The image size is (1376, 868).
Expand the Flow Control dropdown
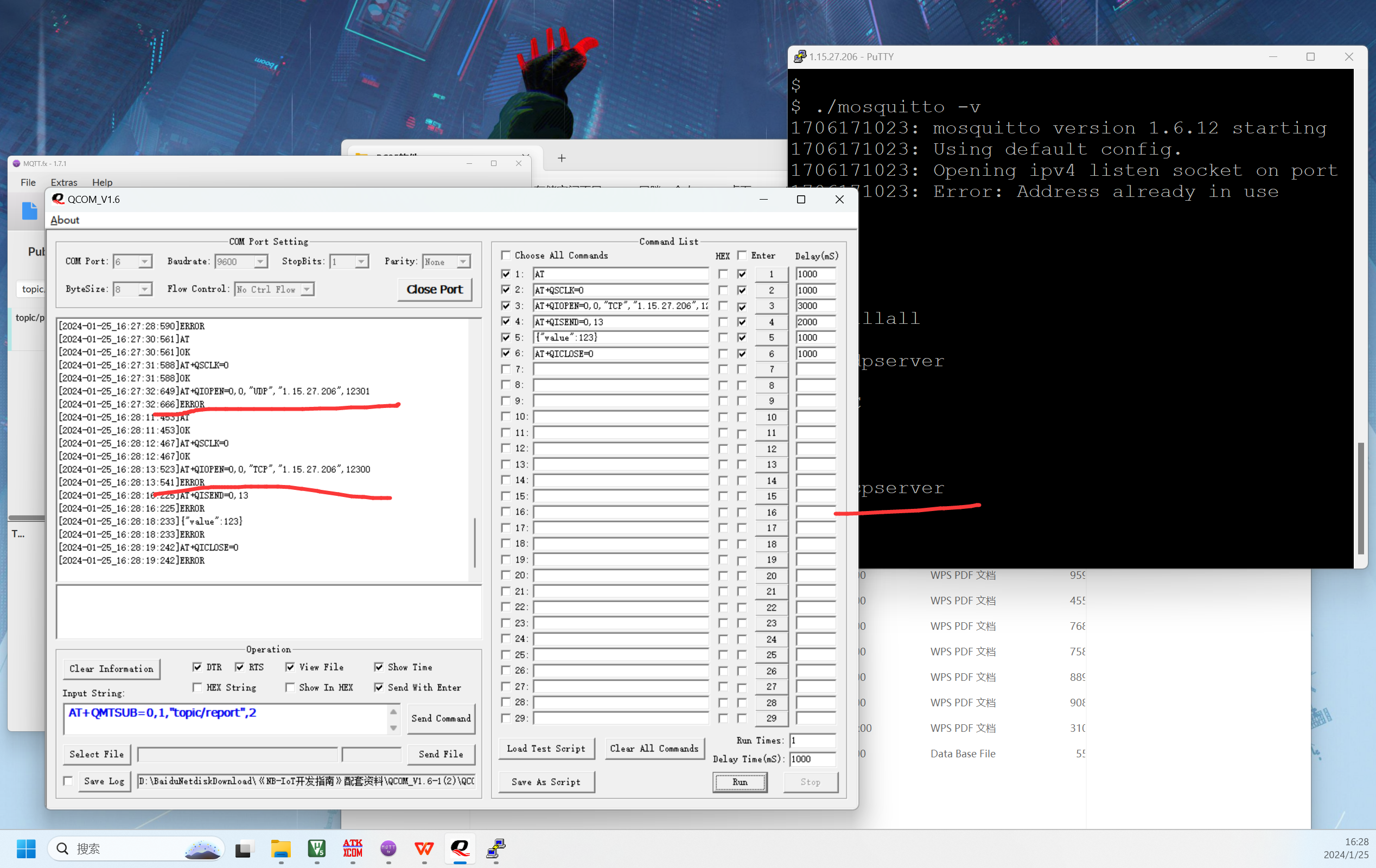[x=307, y=290]
